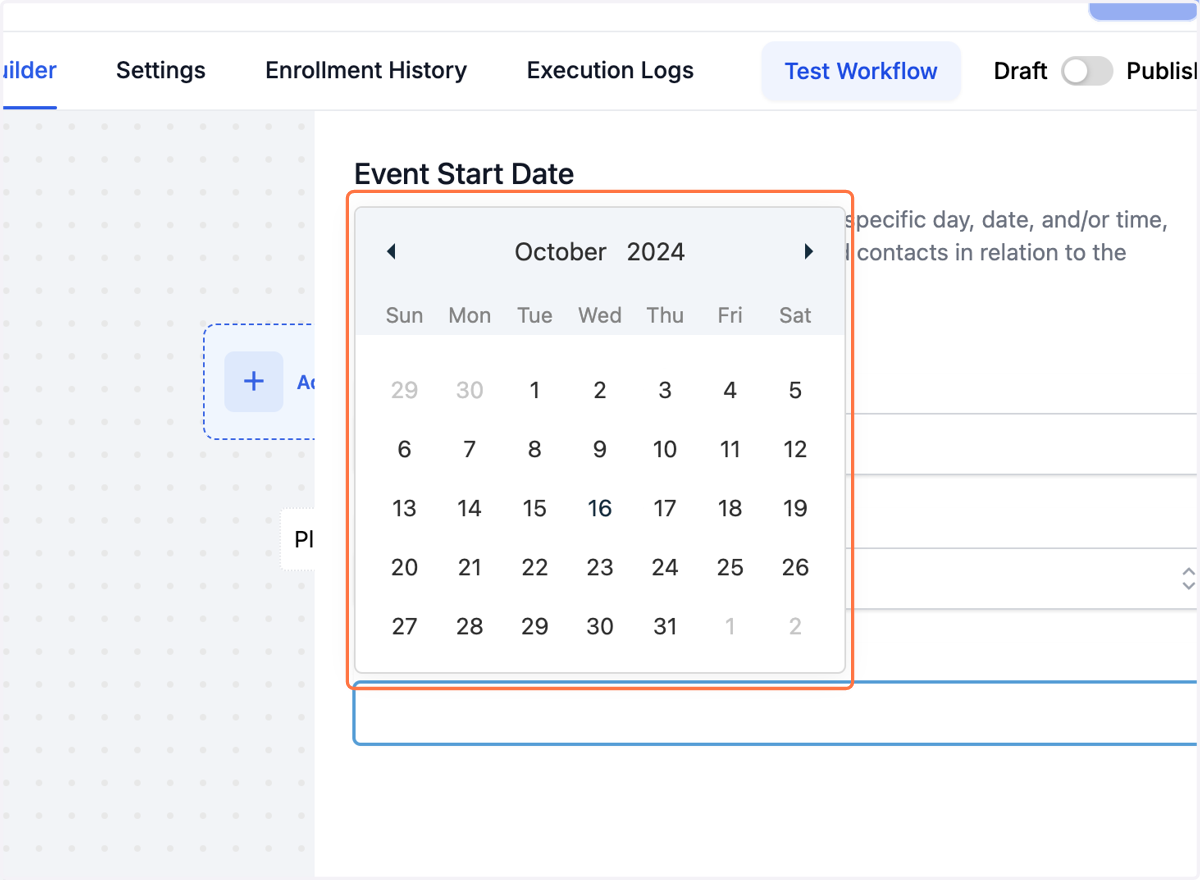
Task: Select October 18 in calendar
Action: (x=730, y=508)
